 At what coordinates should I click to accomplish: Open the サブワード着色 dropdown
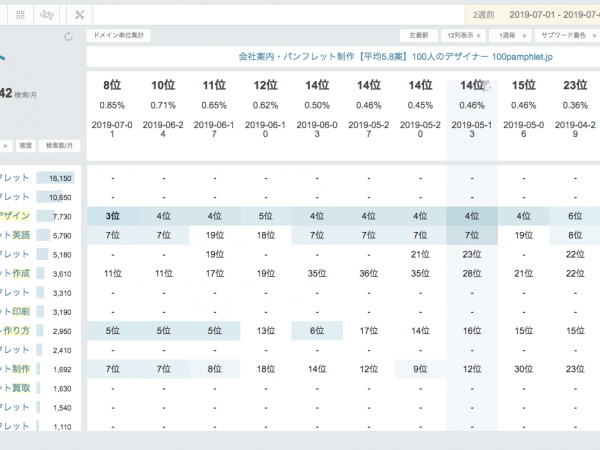(568, 36)
